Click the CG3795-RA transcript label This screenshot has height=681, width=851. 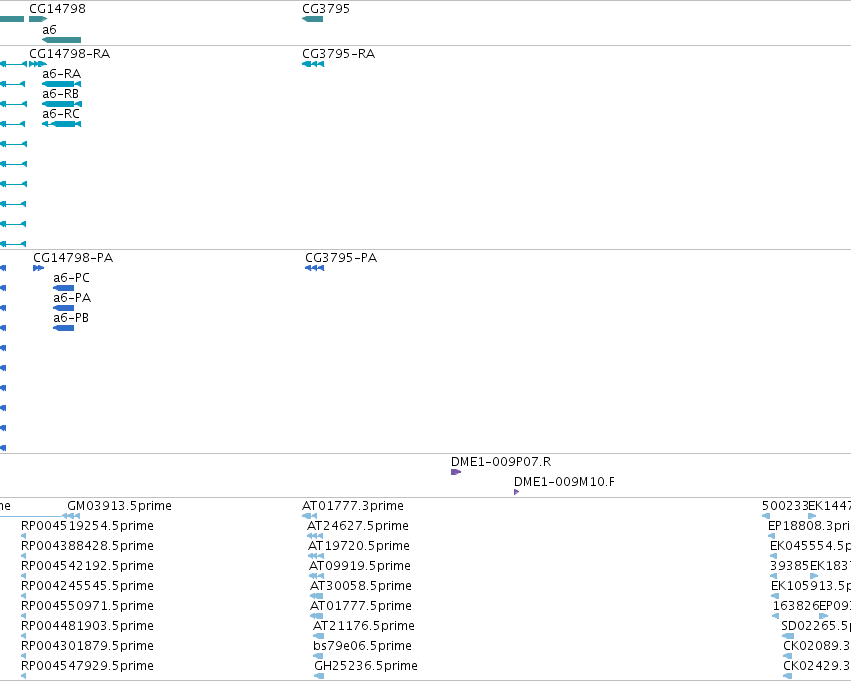coord(339,54)
